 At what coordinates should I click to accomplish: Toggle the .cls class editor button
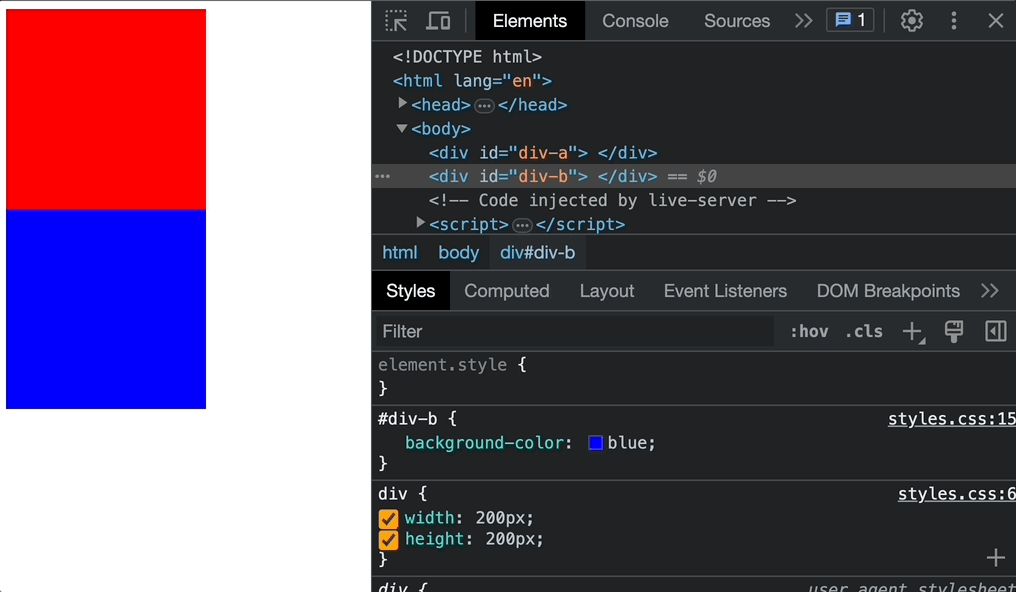tap(863, 332)
